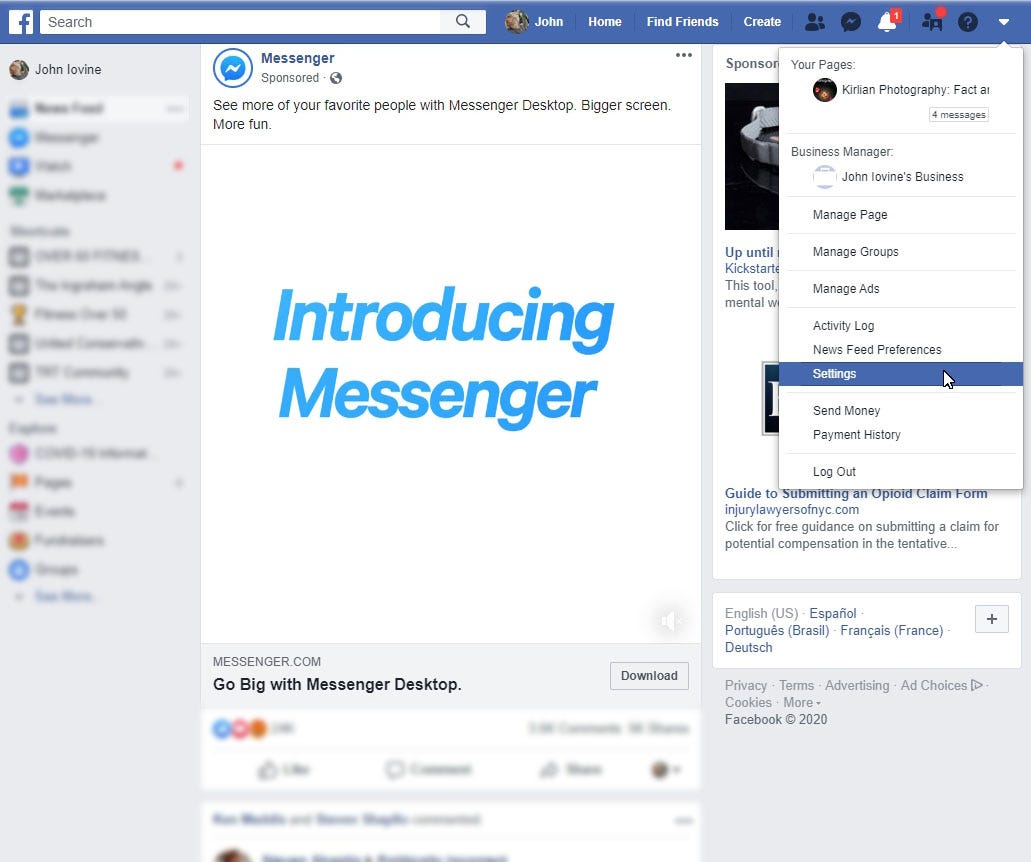
Task: Click Download button for Messenger Desktop
Action: point(649,676)
